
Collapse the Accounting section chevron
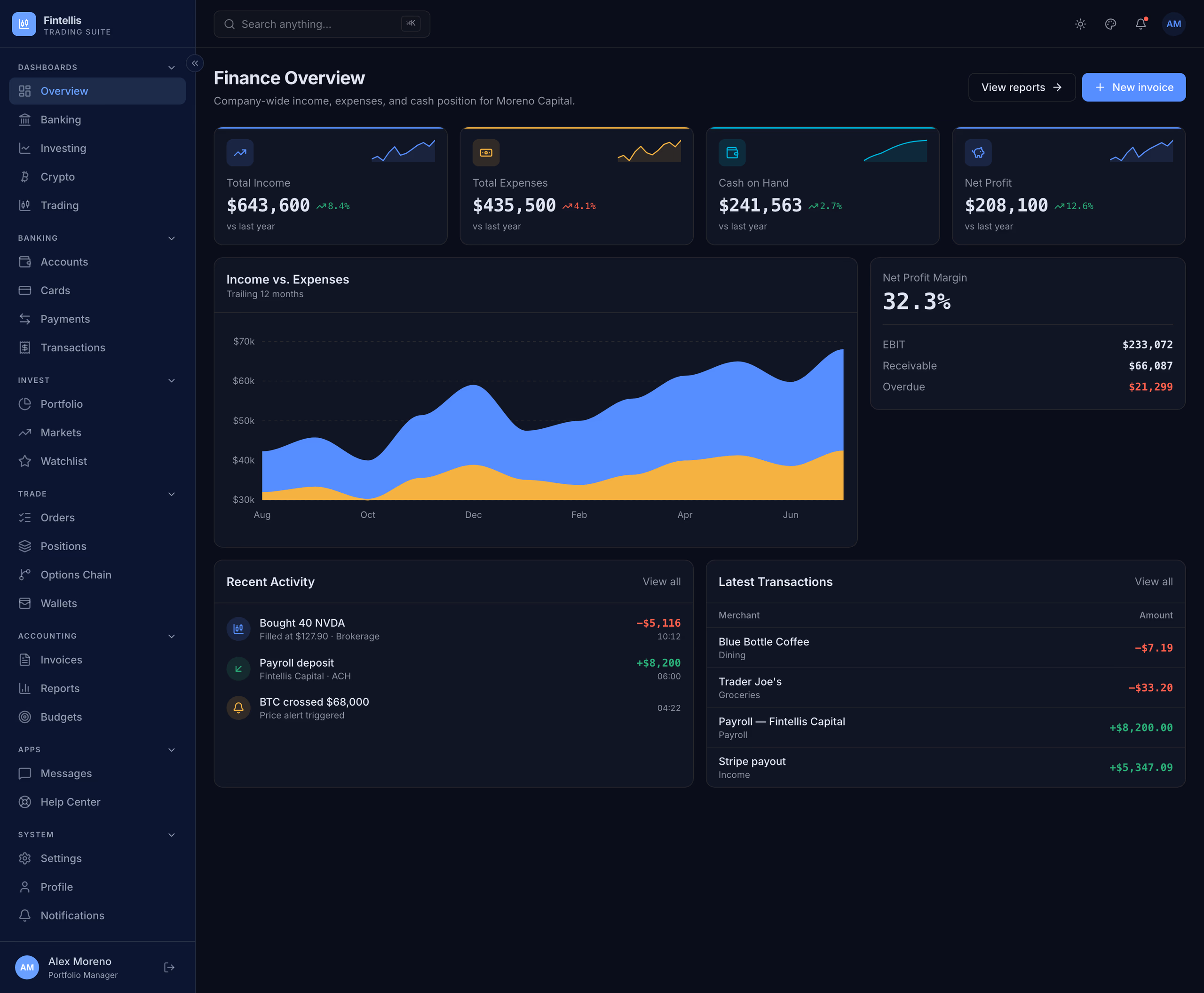click(x=172, y=636)
